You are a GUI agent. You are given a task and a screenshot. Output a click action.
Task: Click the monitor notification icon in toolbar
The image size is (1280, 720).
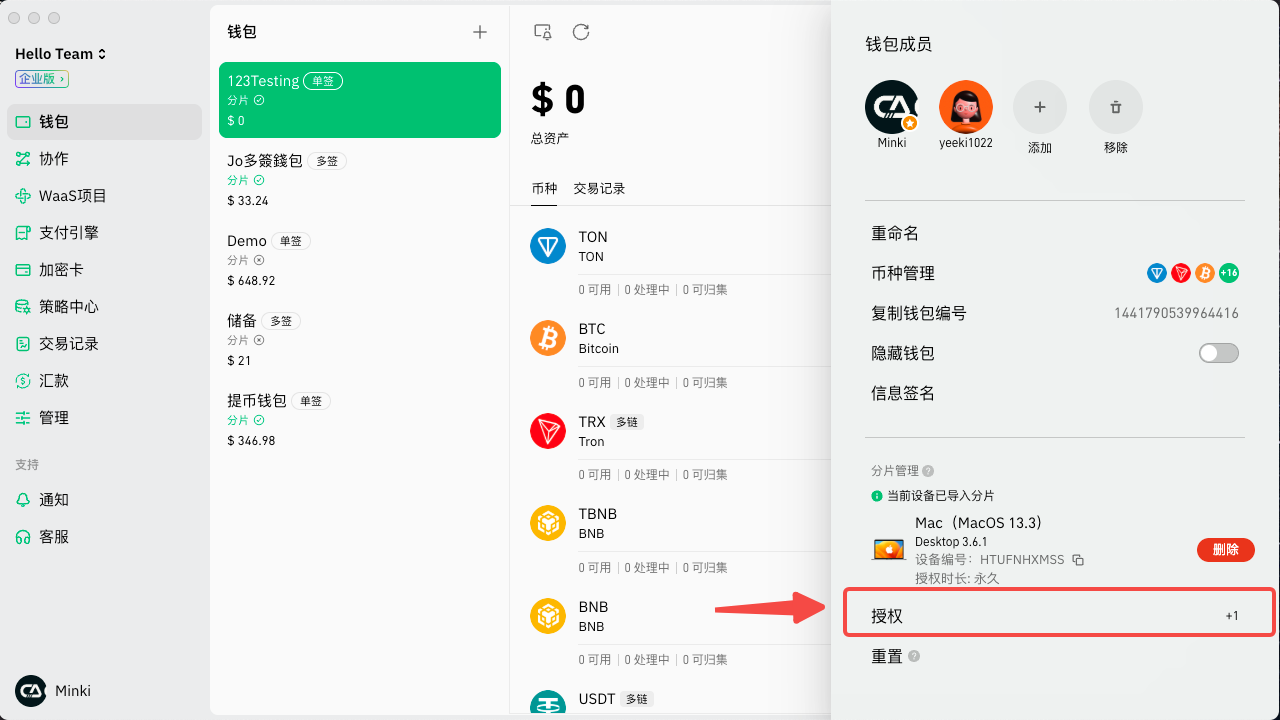coord(543,32)
